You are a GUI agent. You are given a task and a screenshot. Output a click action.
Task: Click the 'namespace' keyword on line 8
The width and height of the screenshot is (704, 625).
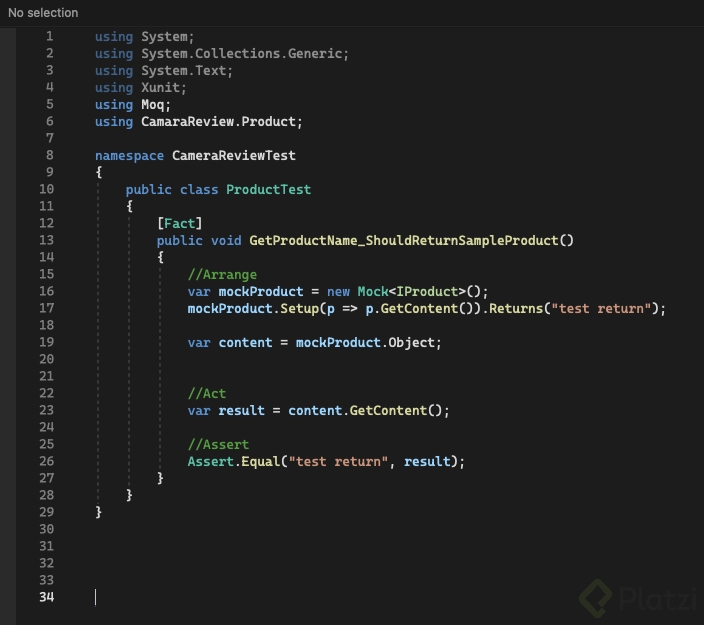tap(129, 155)
